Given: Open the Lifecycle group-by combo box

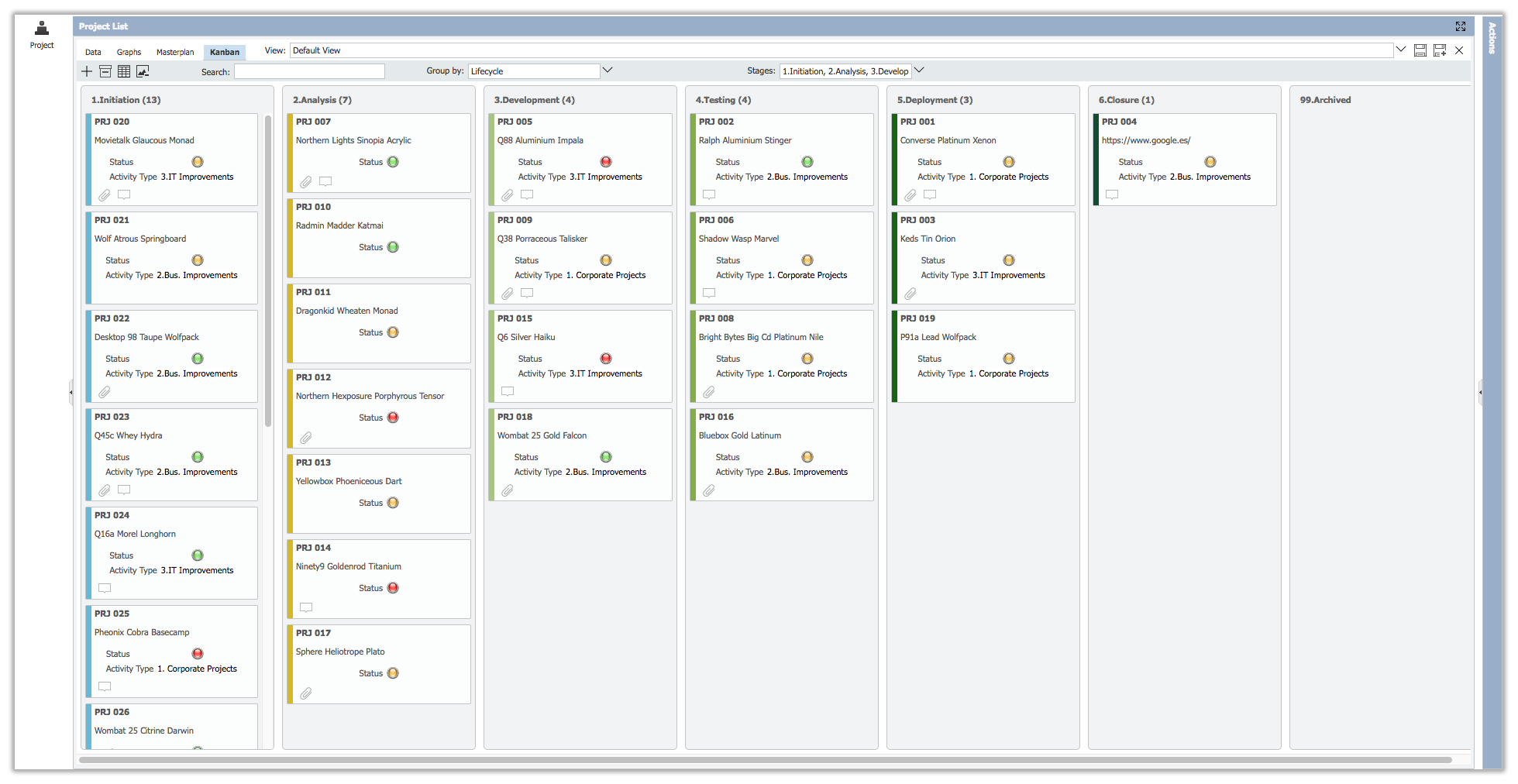Looking at the screenshot, I should (x=534, y=71).
